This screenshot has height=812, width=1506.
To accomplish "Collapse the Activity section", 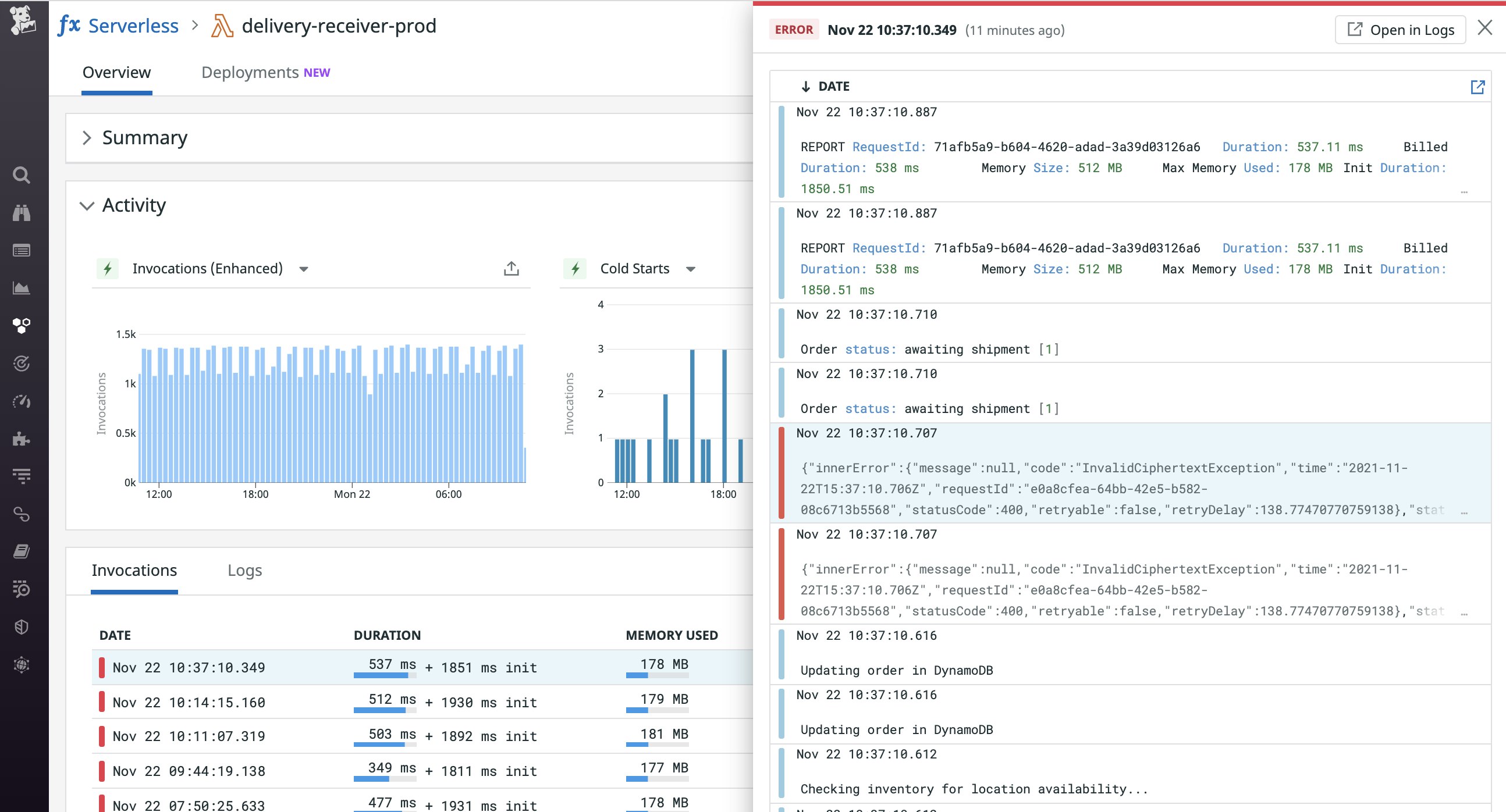I will 87,206.
